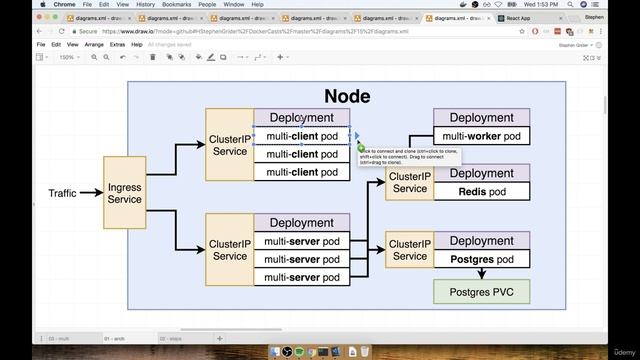This screenshot has height=360, width=640.
Task: Open draw.io Edit menu
Action: [x=56, y=44]
